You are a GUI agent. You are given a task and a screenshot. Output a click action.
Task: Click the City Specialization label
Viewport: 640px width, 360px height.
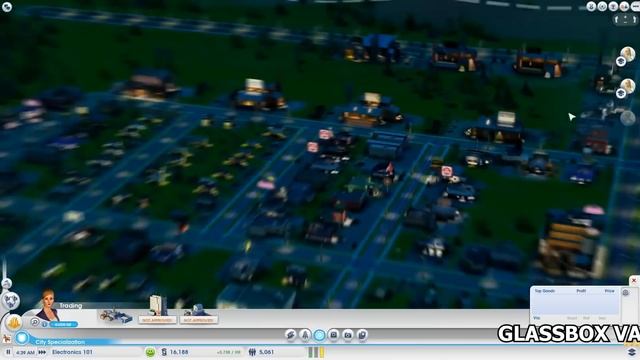(x=60, y=342)
